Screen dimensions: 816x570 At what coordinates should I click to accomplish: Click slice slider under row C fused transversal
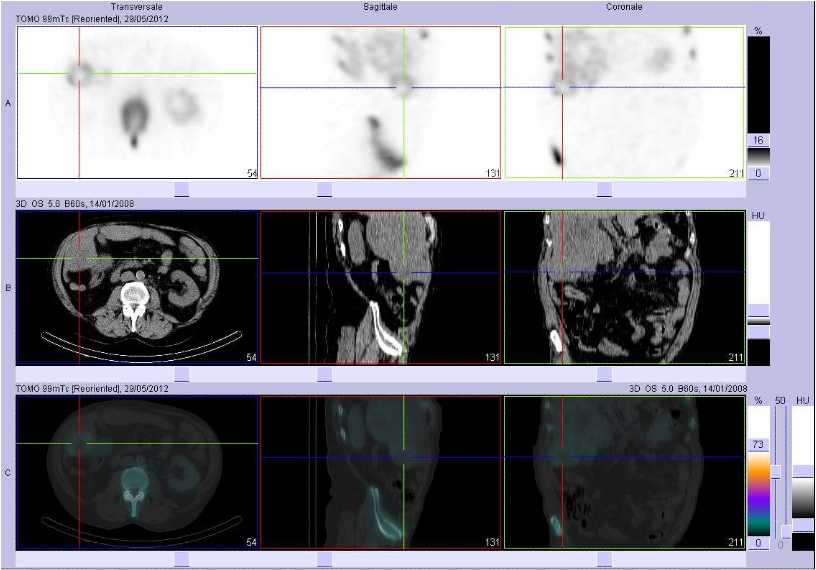click(182, 560)
